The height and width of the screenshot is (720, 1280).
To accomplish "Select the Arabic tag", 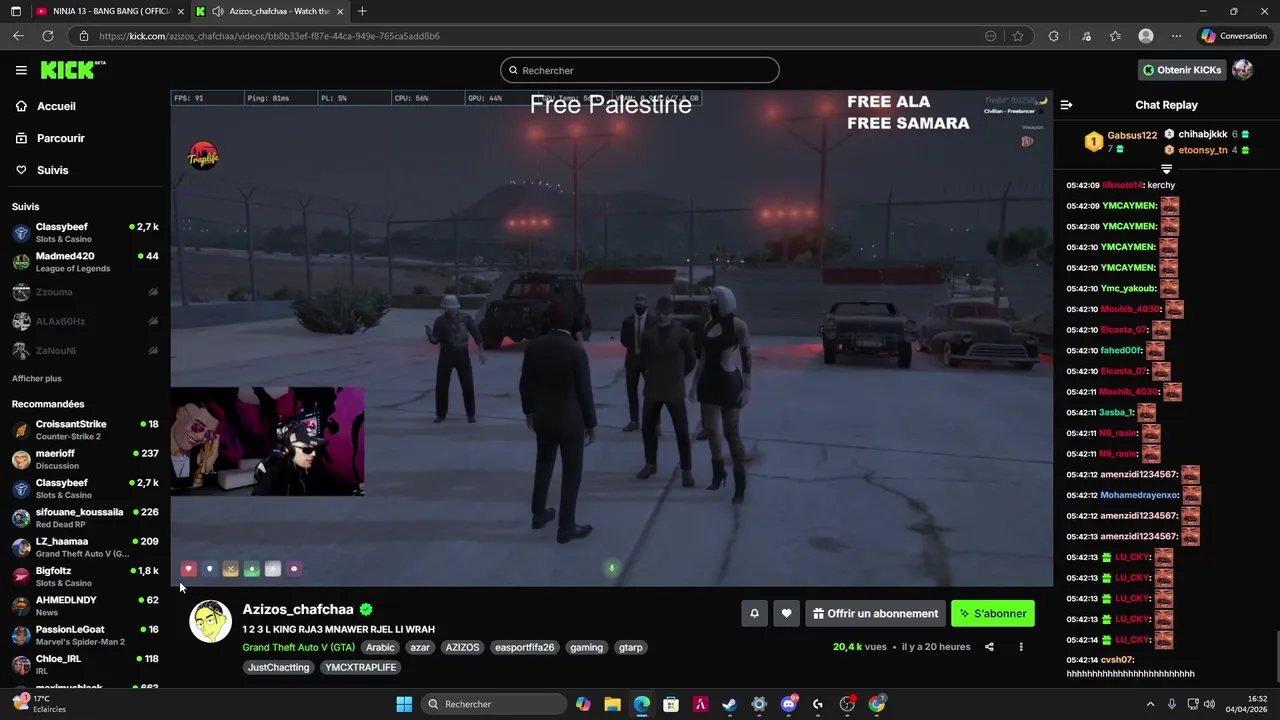I will tap(380, 647).
